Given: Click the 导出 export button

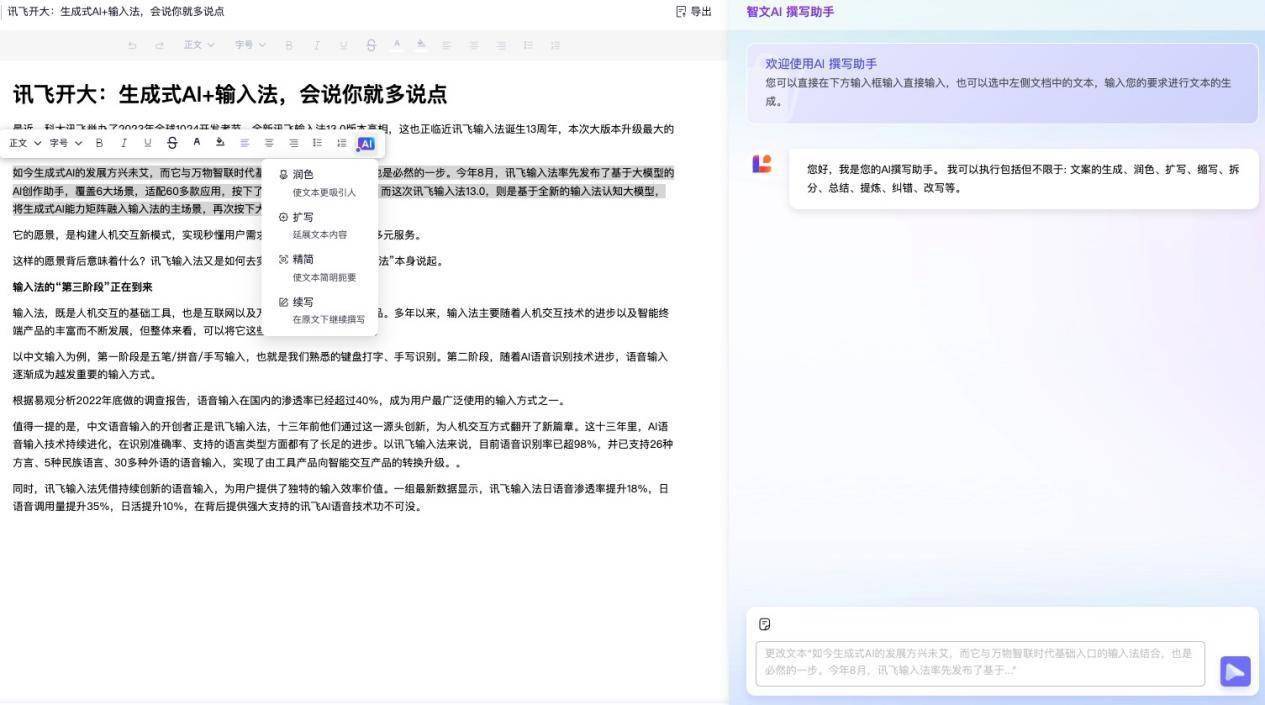Looking at the screenshot, I should tap(694, 11).
